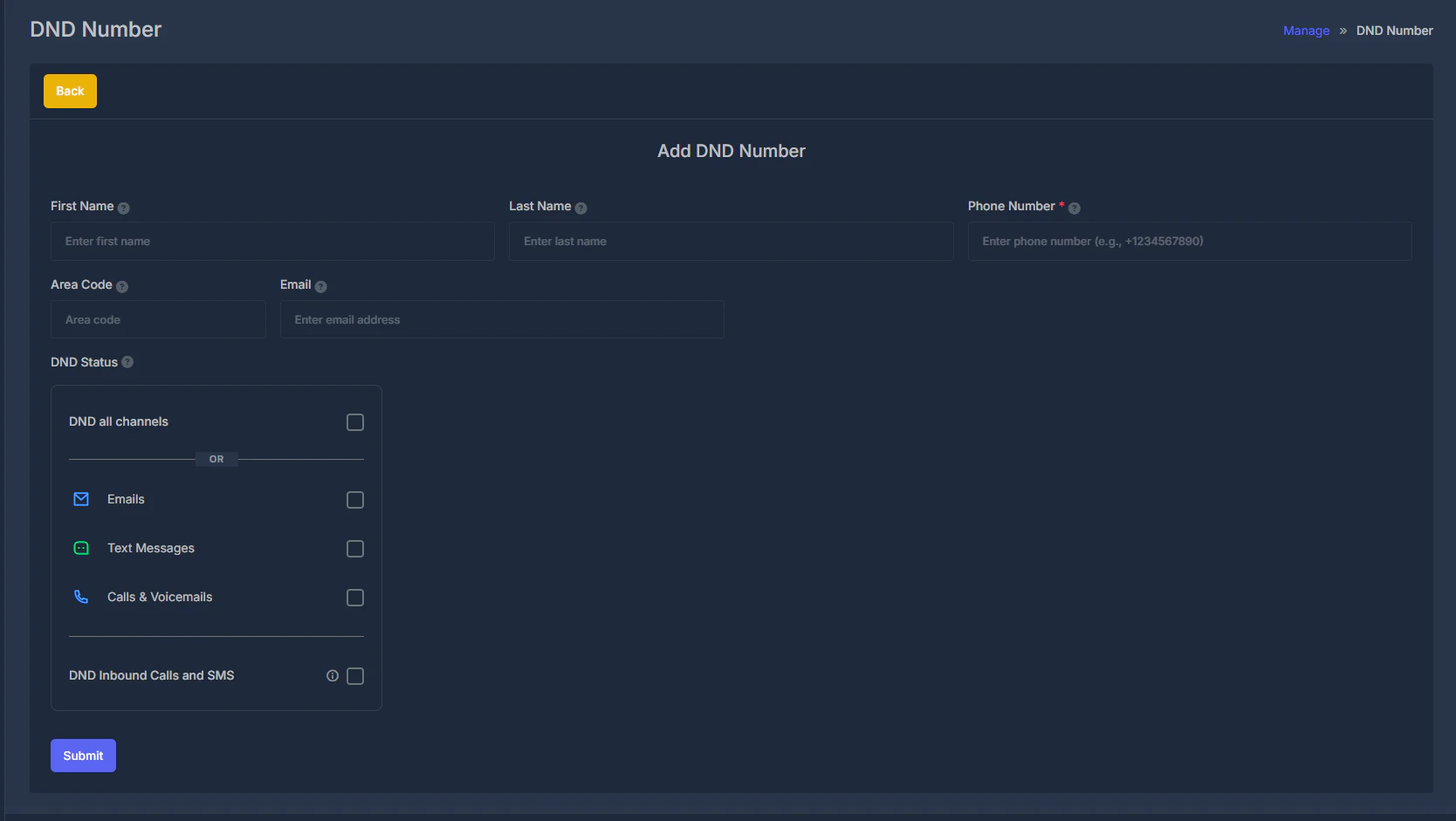This screenshot has height=821, width=1456.
Task: Click the Calls & Voicemails label
Action: (x=160, y=597)
